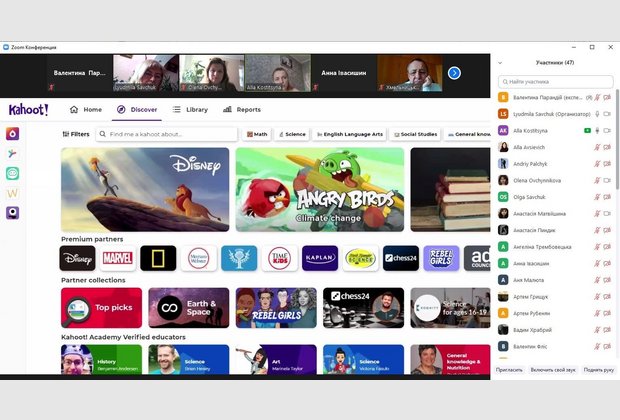
Task: Go to the Home tab
Action: 86,110
